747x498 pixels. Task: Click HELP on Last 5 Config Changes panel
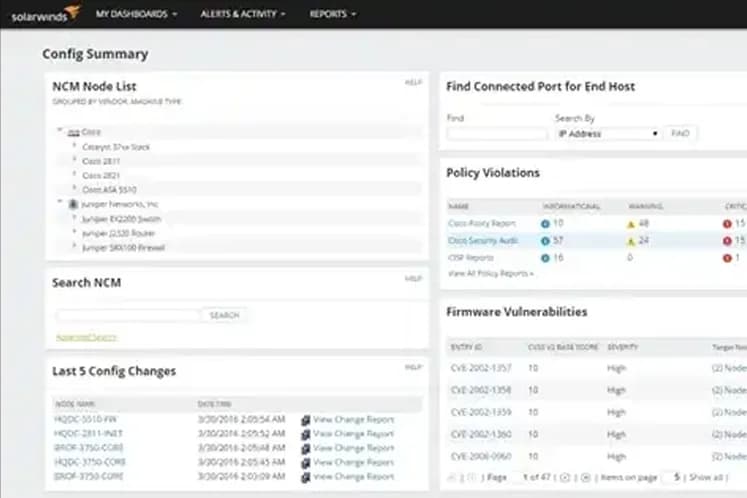pyautogui.click(x=413, y=367)
